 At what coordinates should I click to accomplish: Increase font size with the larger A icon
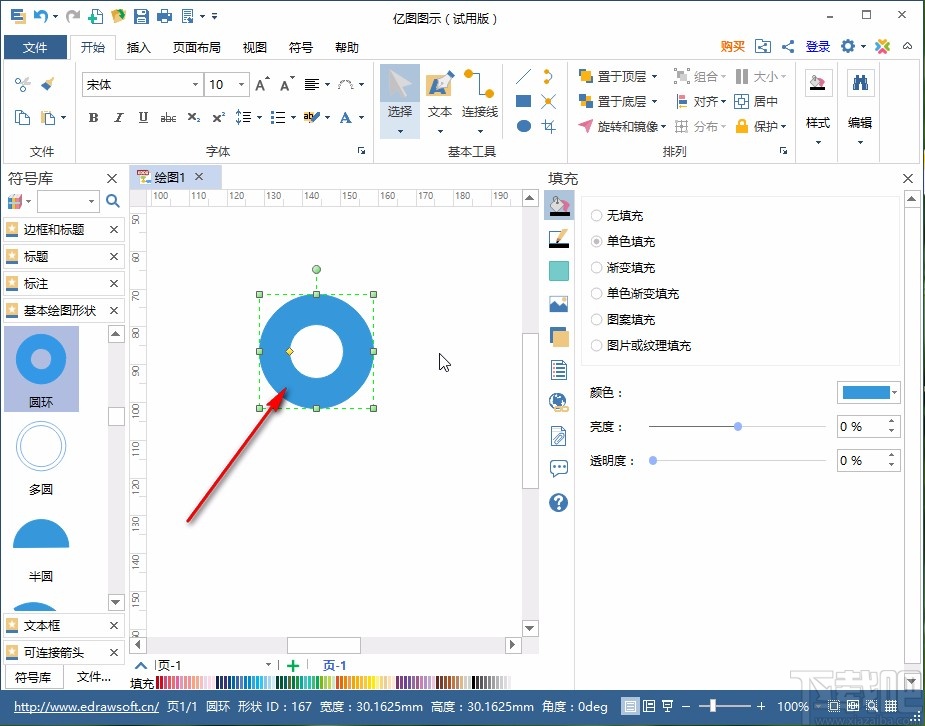pos(263,84)
